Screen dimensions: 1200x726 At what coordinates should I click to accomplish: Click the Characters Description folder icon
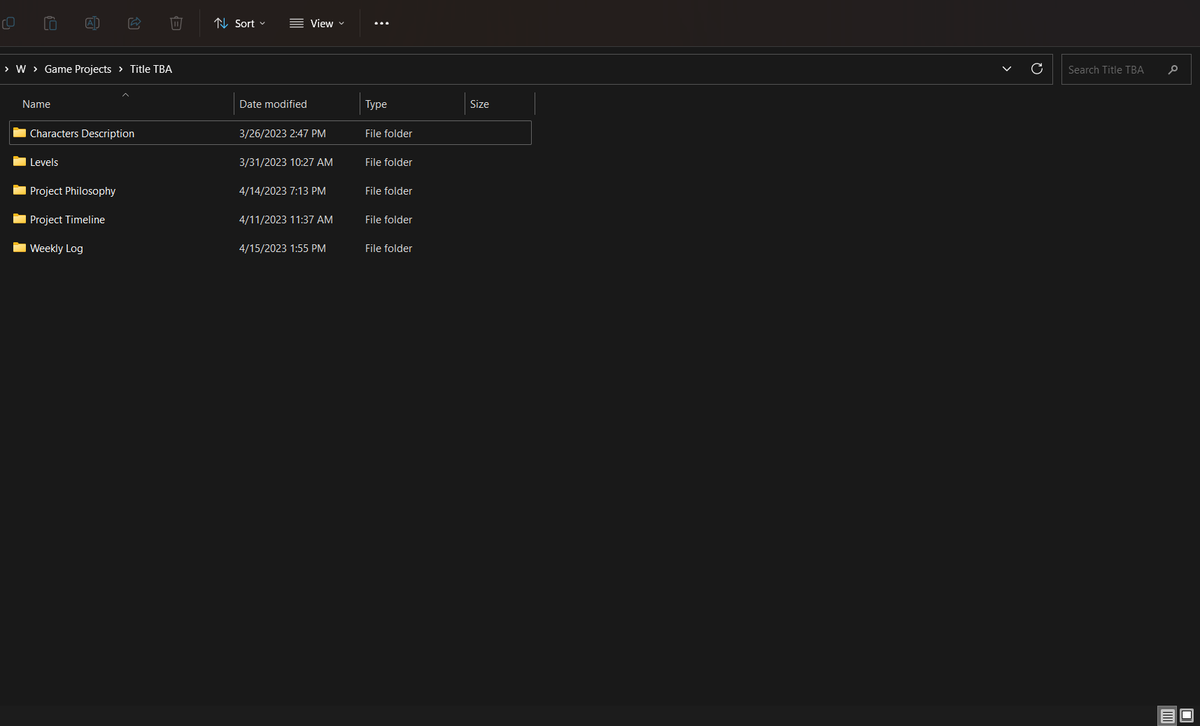[x=19, y=133]
